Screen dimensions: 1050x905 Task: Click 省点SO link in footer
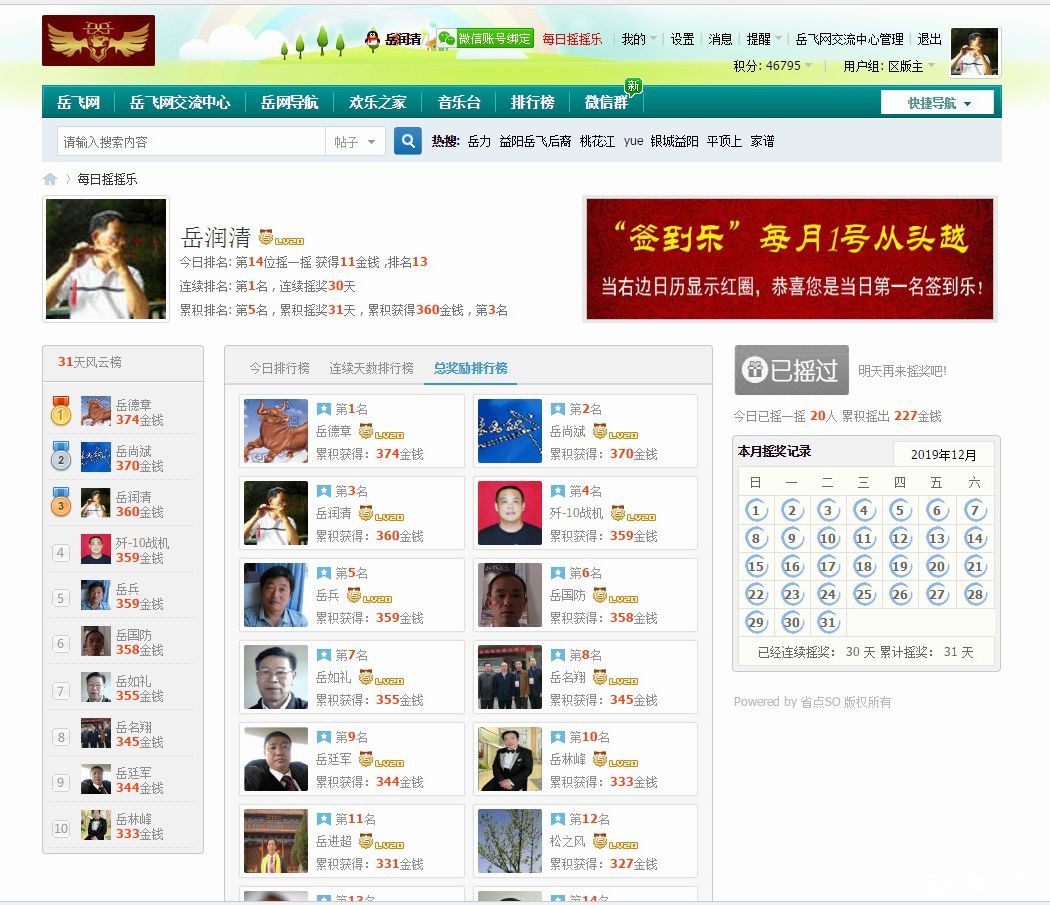coord(820,701)
